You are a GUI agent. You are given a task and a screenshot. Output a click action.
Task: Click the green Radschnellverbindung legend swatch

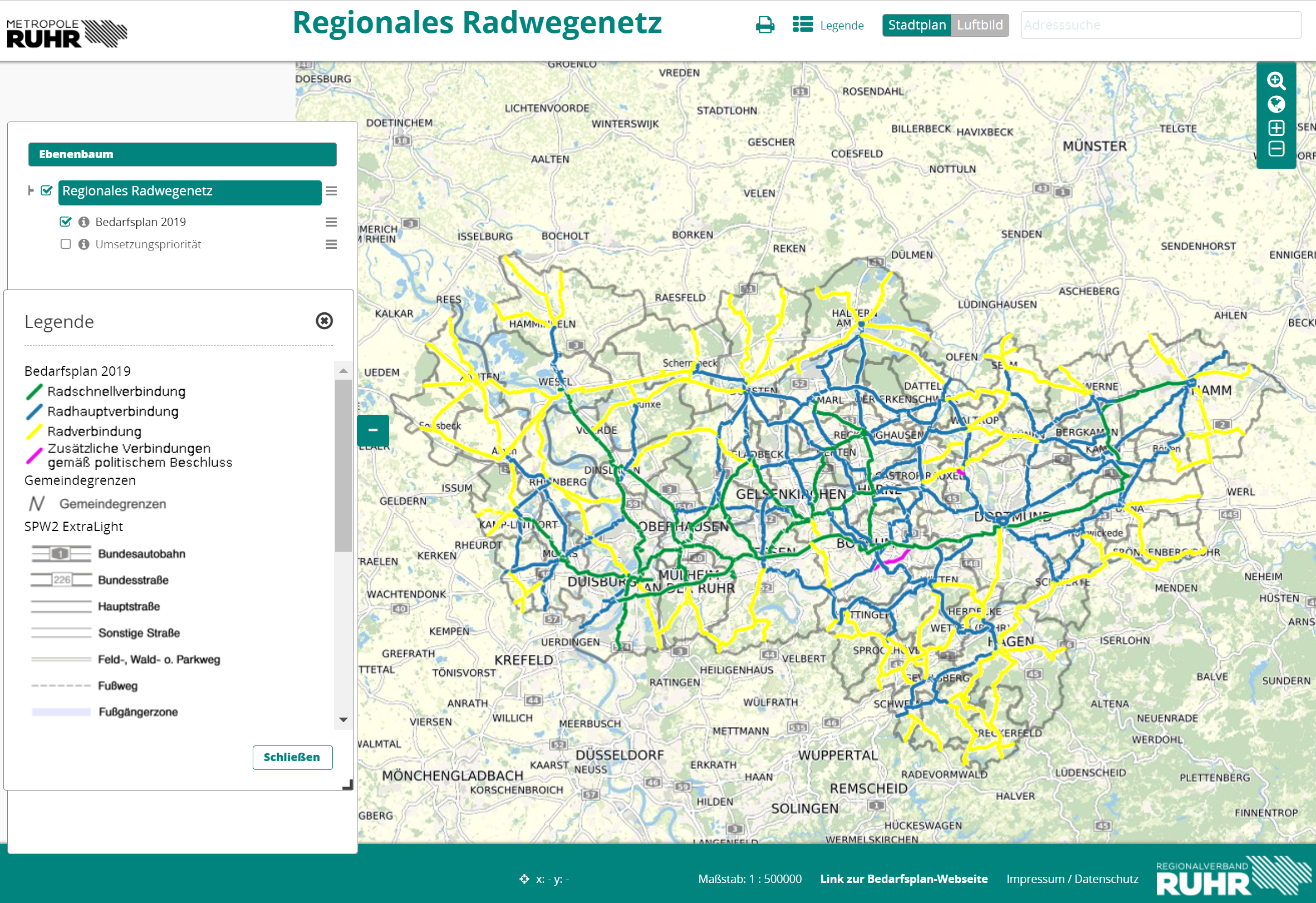(35, 391)
